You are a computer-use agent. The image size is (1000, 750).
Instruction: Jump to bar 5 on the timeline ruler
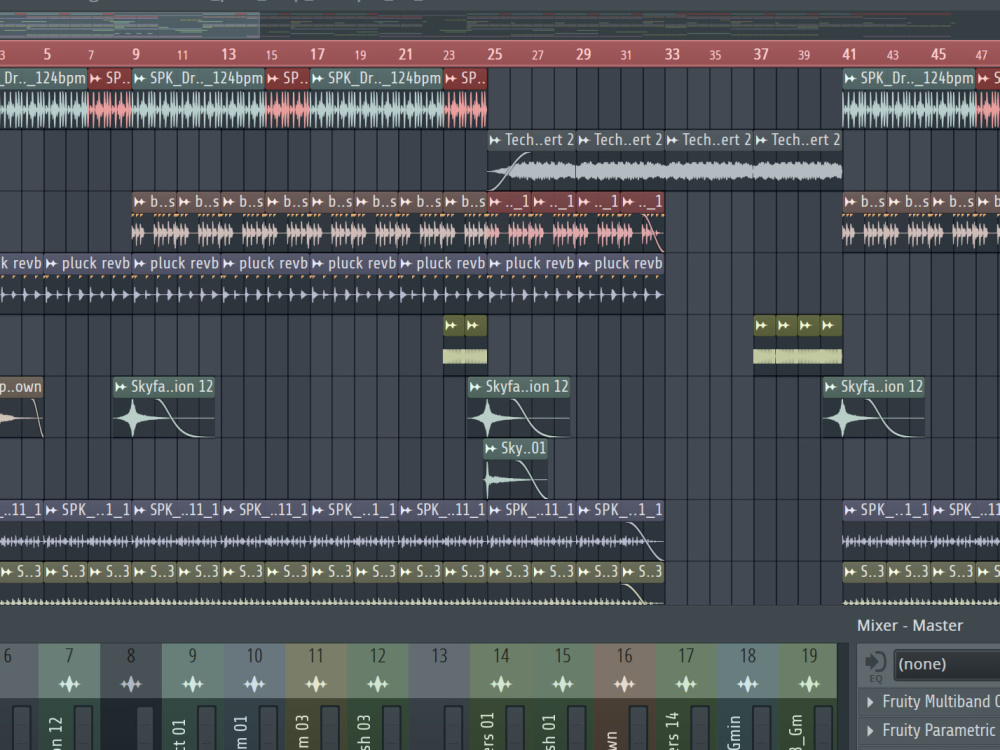(x=47, y=55)
